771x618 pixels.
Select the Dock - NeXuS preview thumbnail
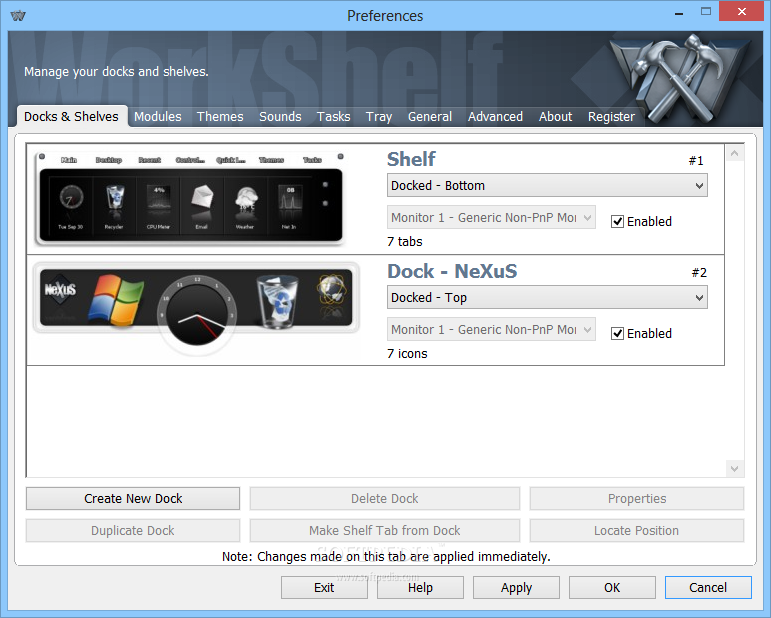196,308
